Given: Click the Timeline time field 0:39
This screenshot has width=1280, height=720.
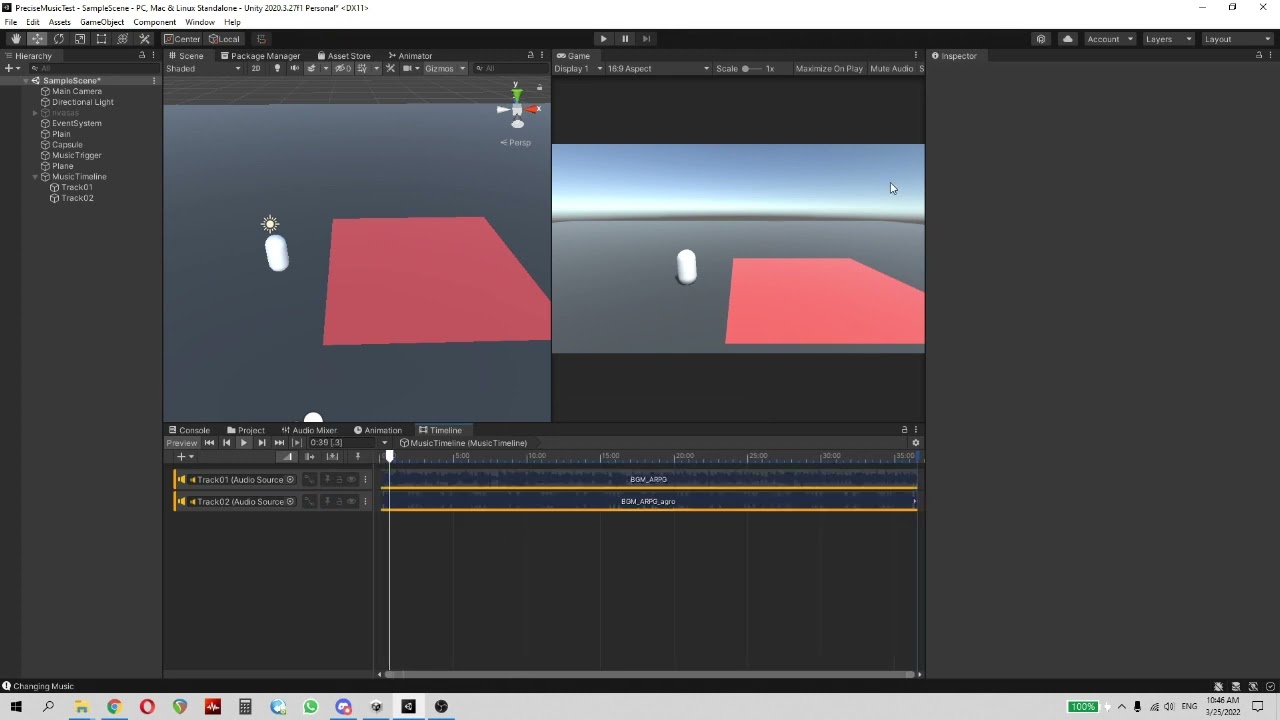Looking at the screenshot, I should (341, 443).
